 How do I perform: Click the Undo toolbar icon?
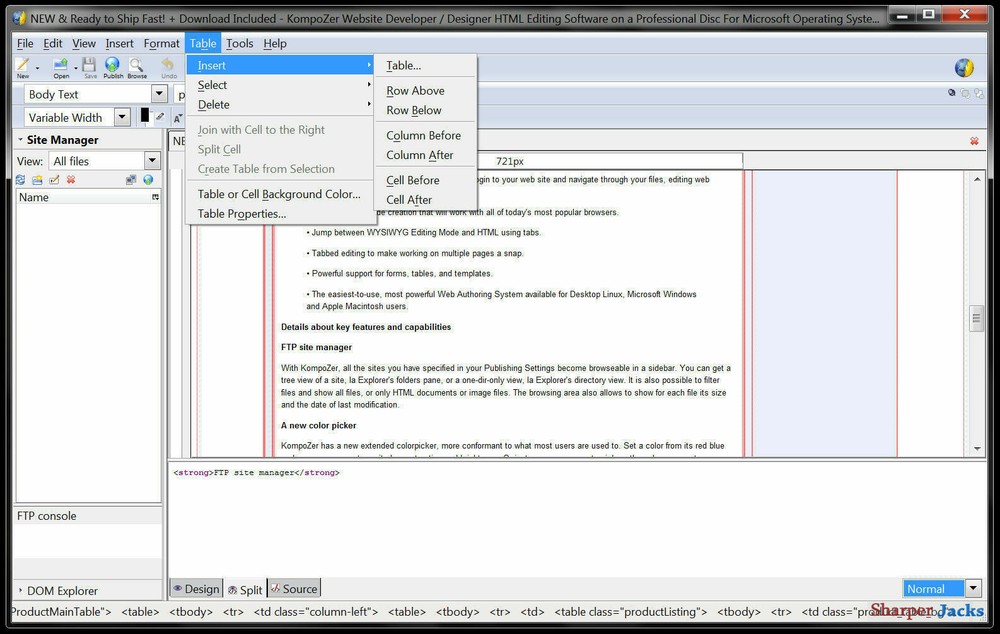coord(167,66)
